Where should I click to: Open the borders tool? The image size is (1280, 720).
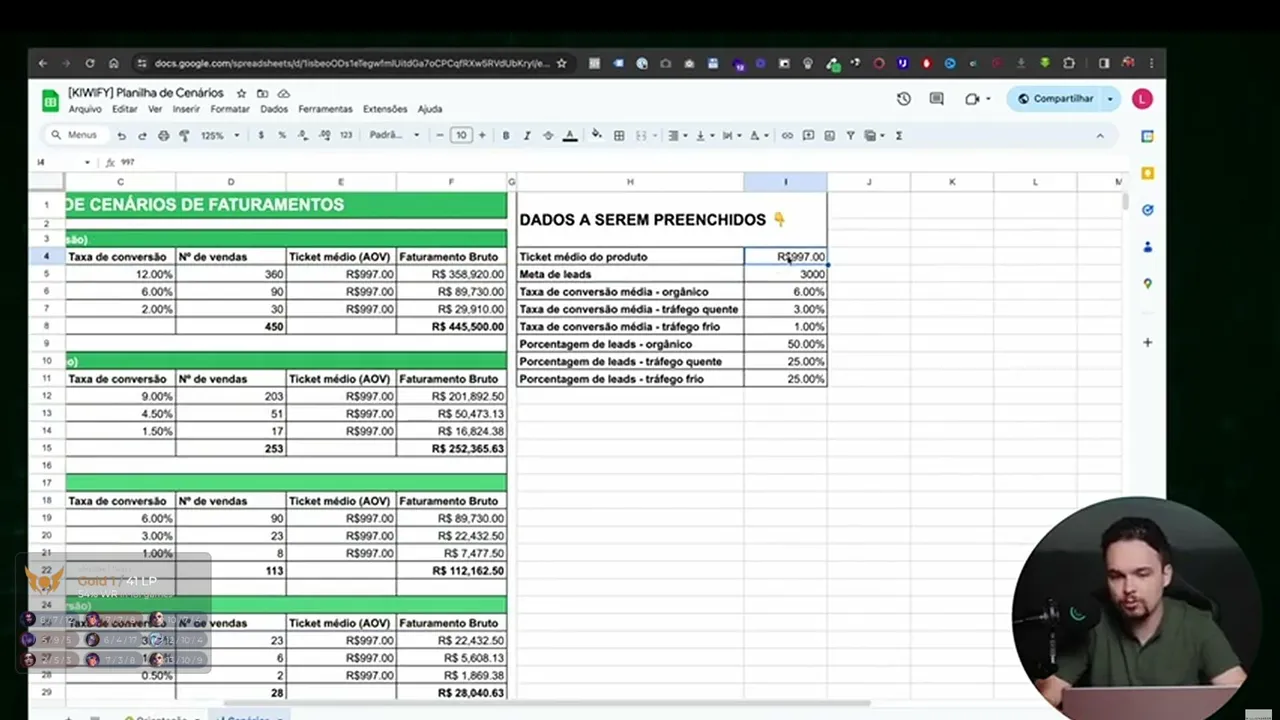pyautogui.click(x=619, y=135)
